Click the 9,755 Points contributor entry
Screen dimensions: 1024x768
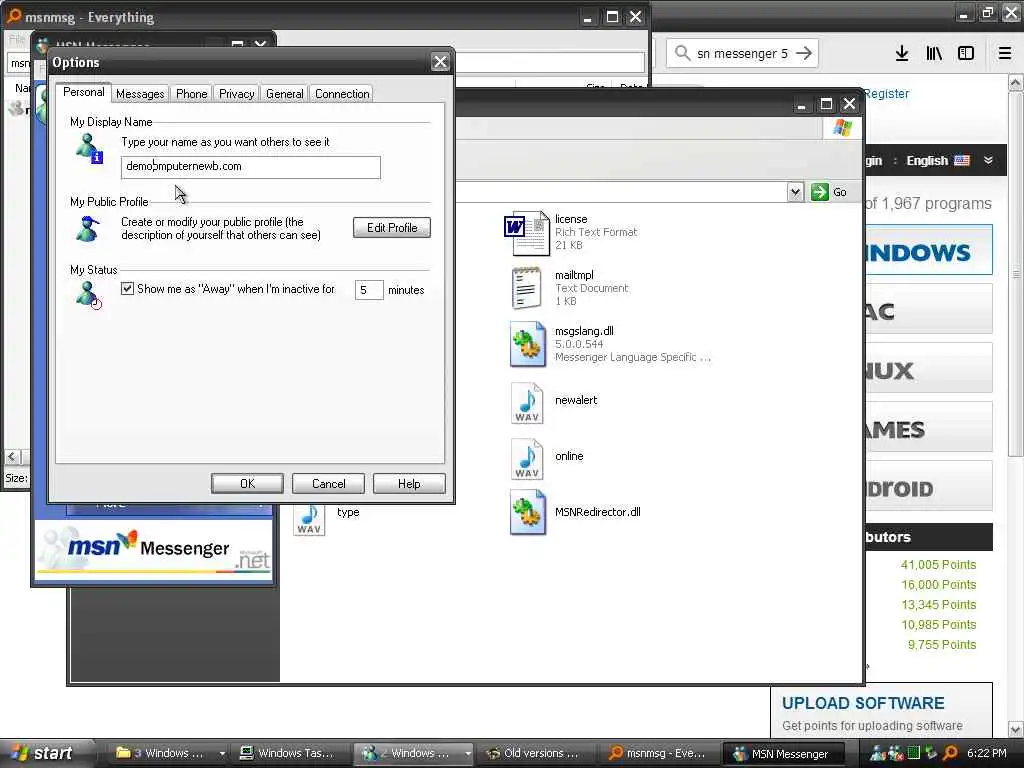[942, 645]
